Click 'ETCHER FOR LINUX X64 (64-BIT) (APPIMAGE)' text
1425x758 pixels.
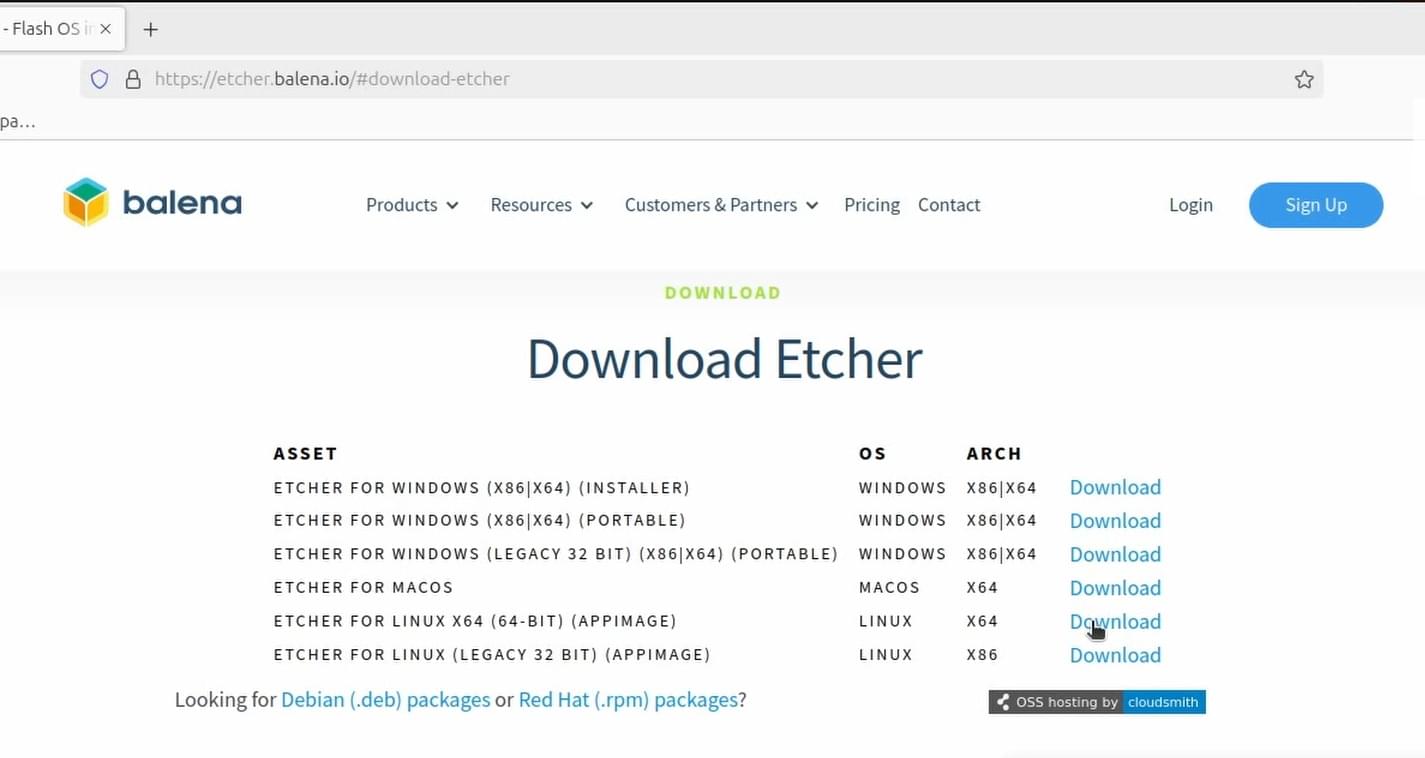point(475,621)
